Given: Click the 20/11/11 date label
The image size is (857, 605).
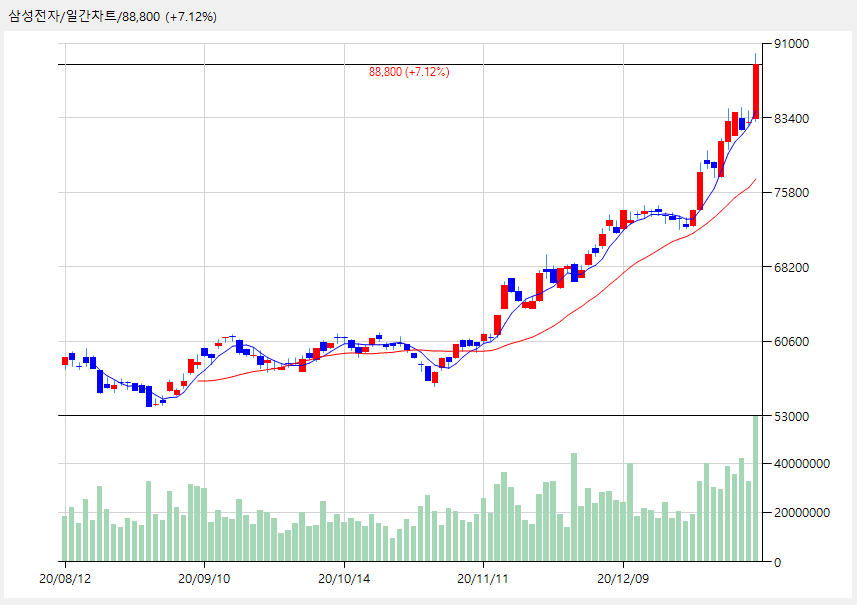Looking at the screenshot, I should pos(483,579).
